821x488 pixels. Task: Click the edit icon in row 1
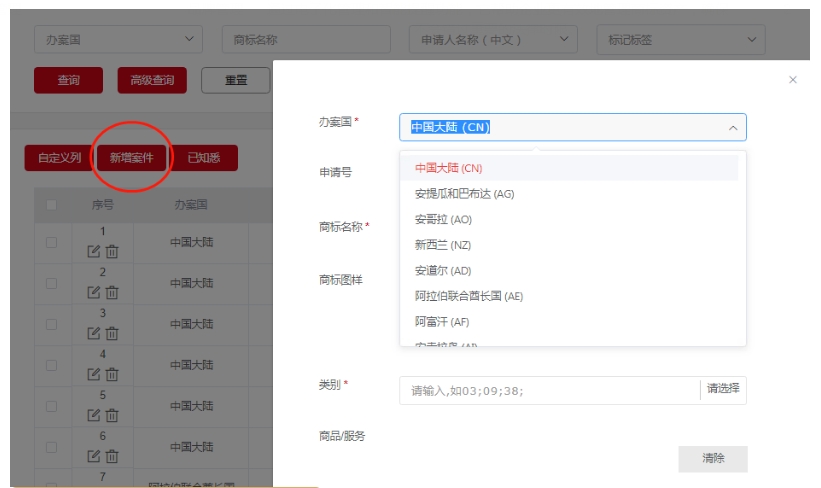pyautogui.click(x=94, y=251)
